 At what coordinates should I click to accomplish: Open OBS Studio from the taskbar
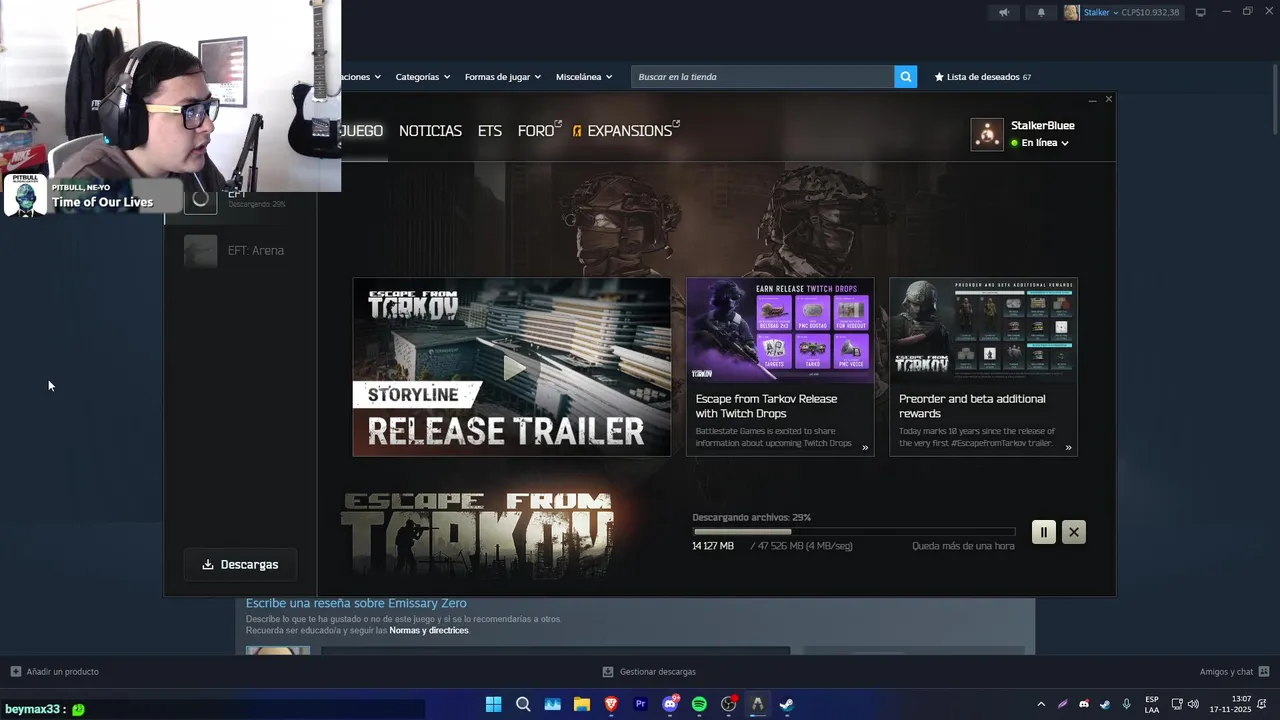729,704
